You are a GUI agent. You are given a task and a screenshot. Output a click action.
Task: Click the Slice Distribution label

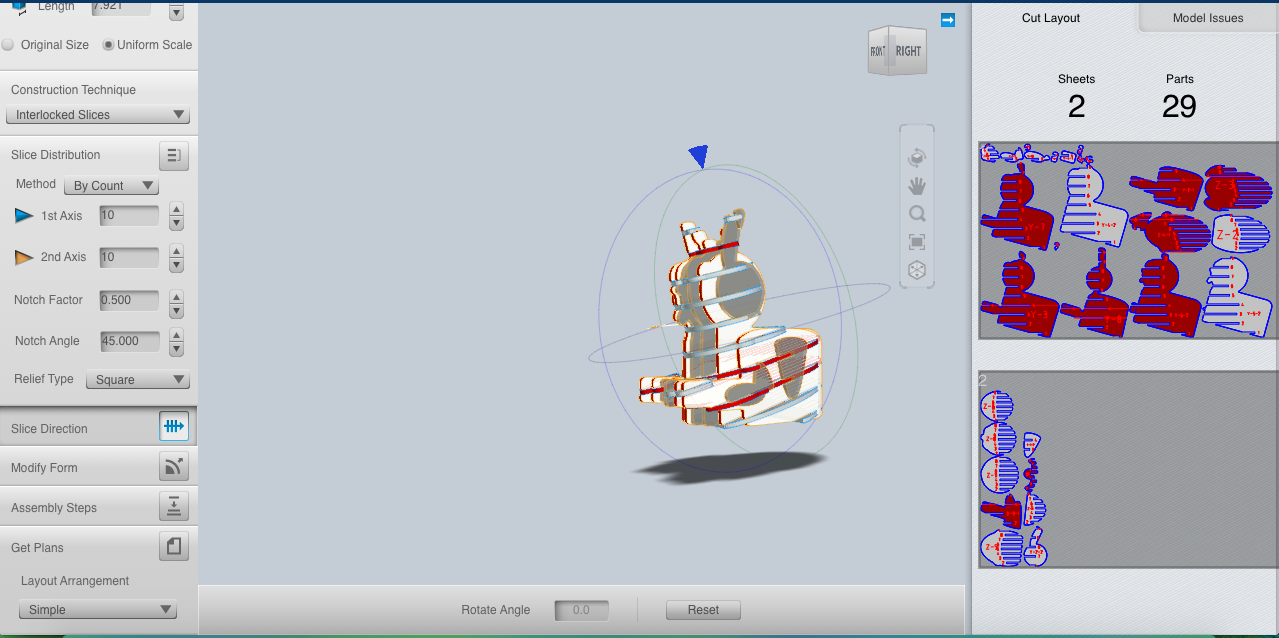pos(56,155)
